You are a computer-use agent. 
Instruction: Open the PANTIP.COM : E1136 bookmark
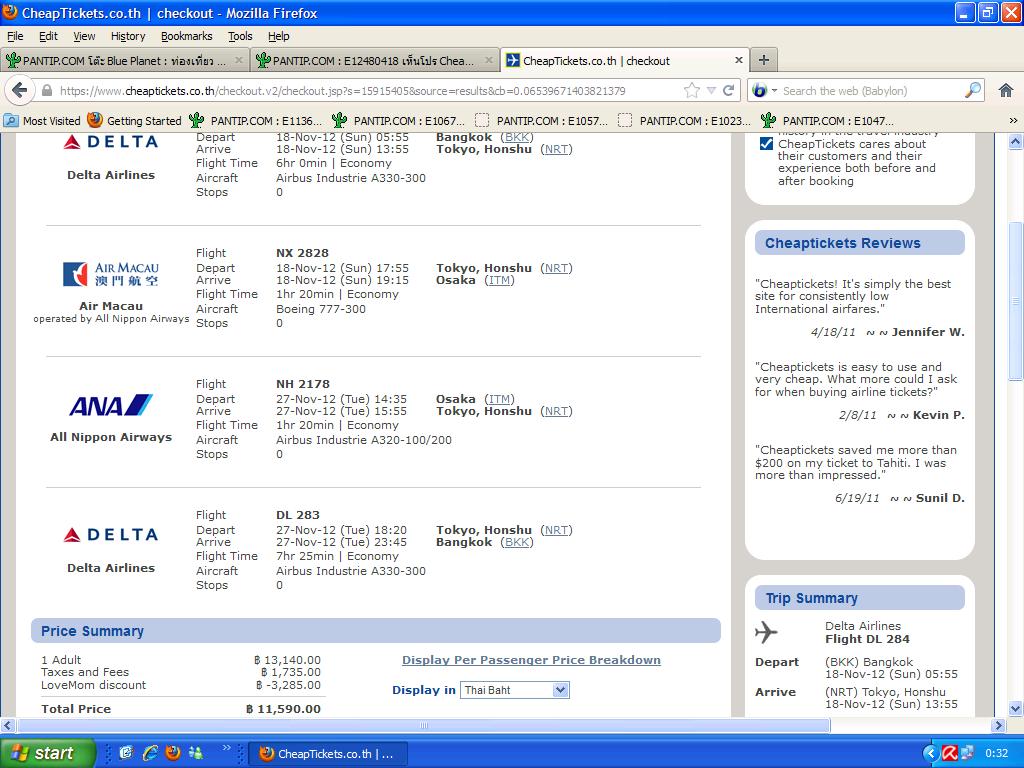pos(256,121)
